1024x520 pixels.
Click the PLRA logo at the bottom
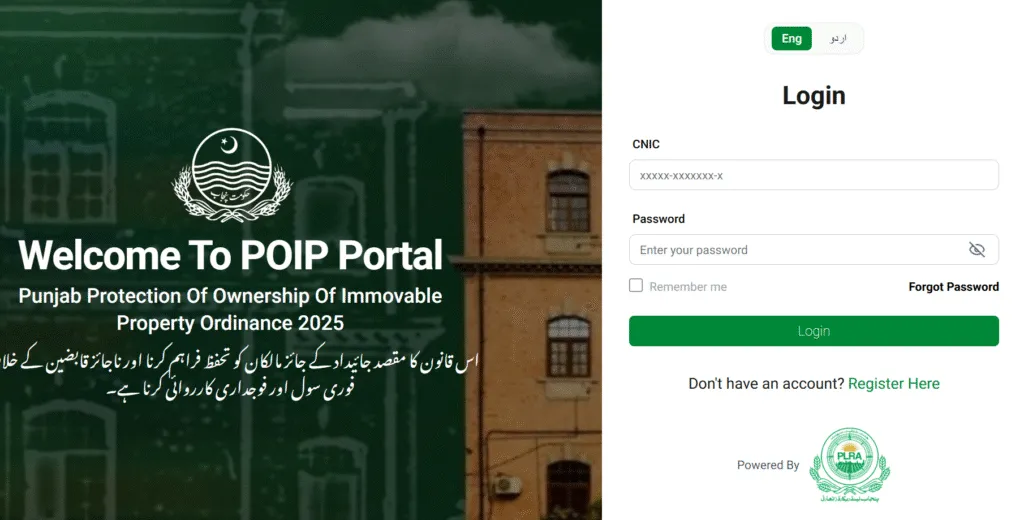tap(849, 464)
